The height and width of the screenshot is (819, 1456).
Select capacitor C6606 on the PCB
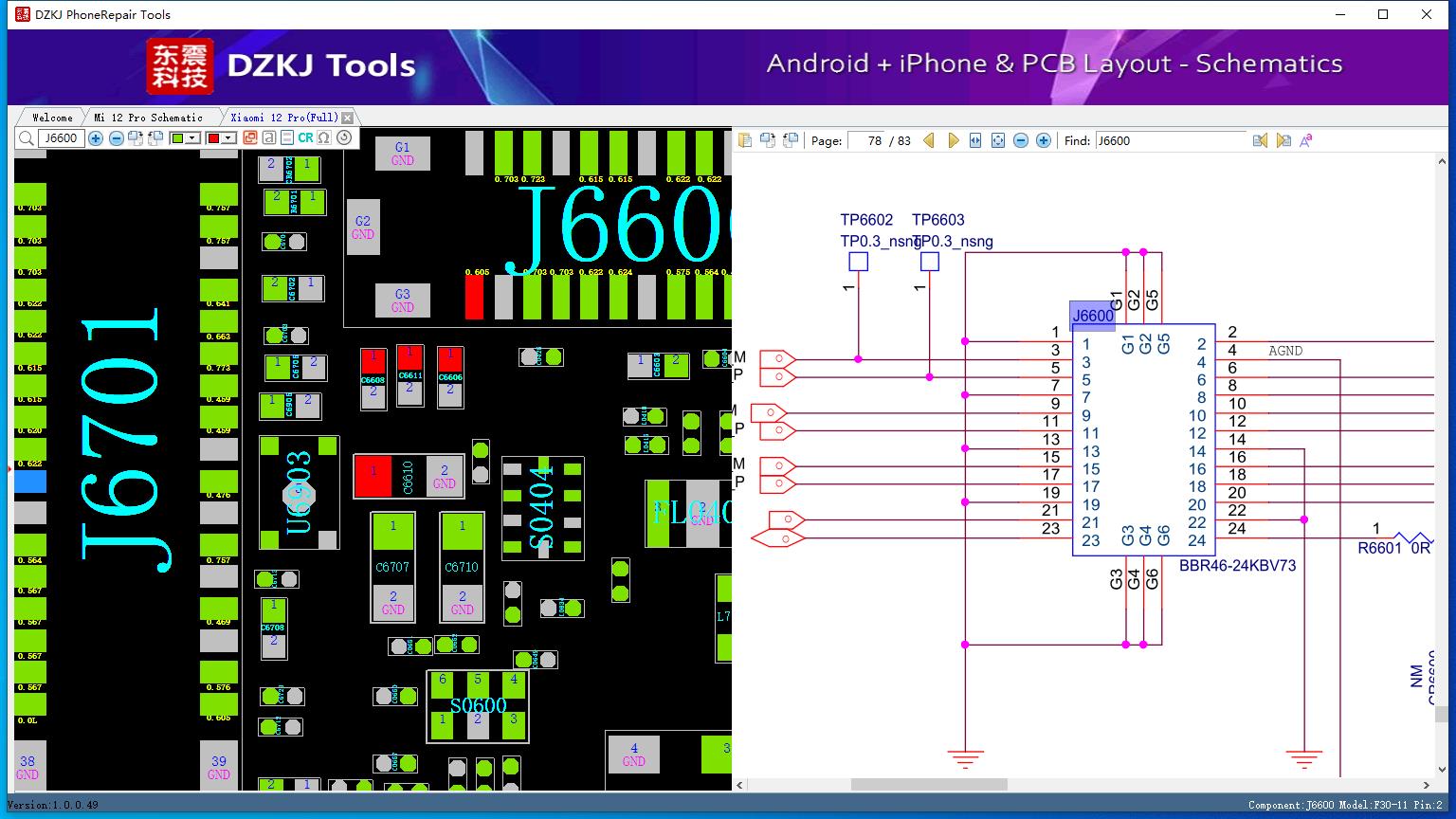[450, 377]
